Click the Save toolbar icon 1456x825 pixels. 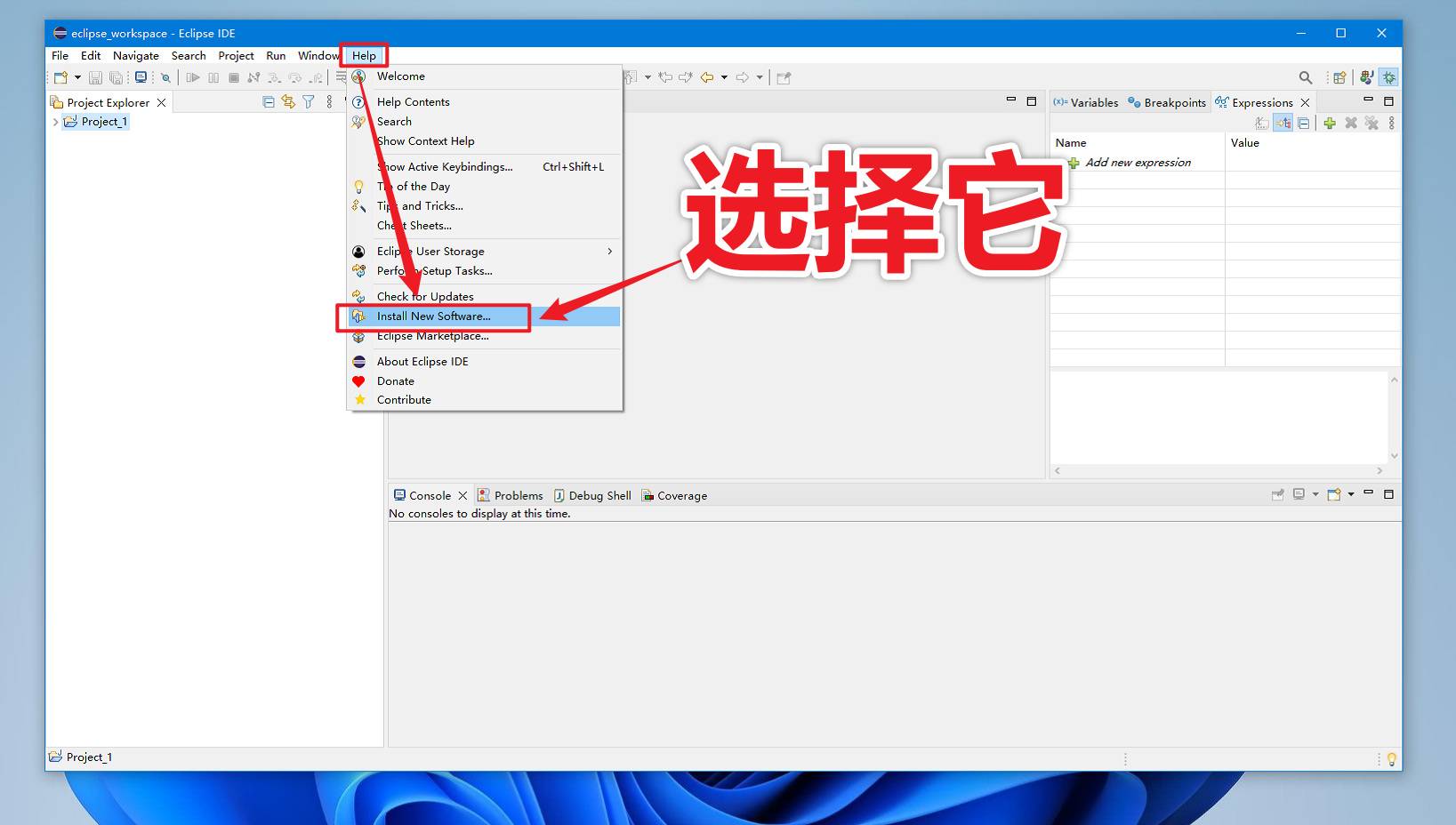click(x=95, y=77)
